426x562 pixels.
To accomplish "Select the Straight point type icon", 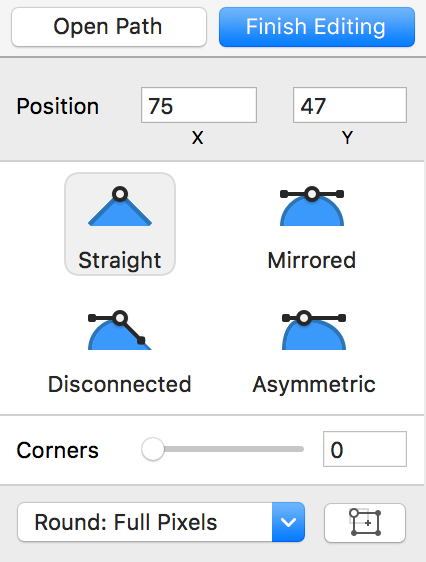I will [x=120, y=206].
